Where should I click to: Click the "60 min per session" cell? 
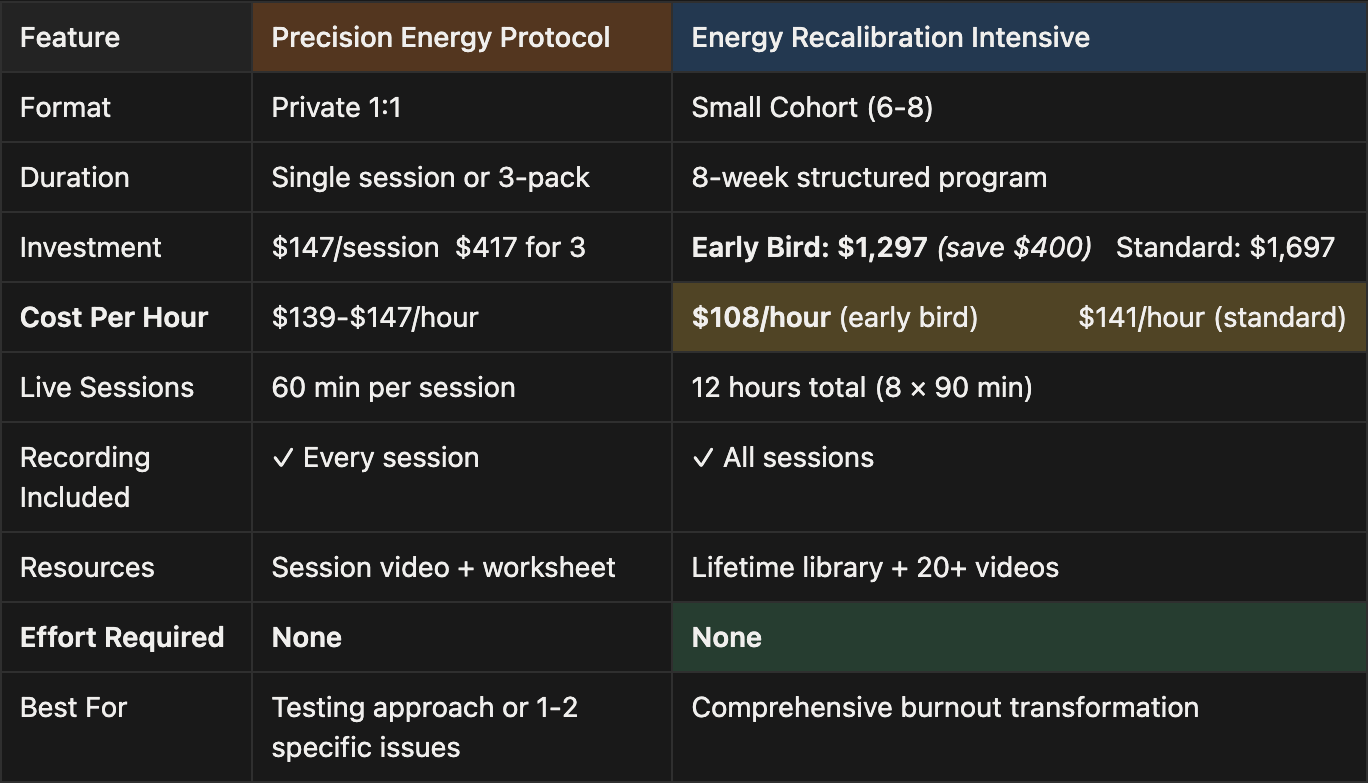[x=393, y=388]
